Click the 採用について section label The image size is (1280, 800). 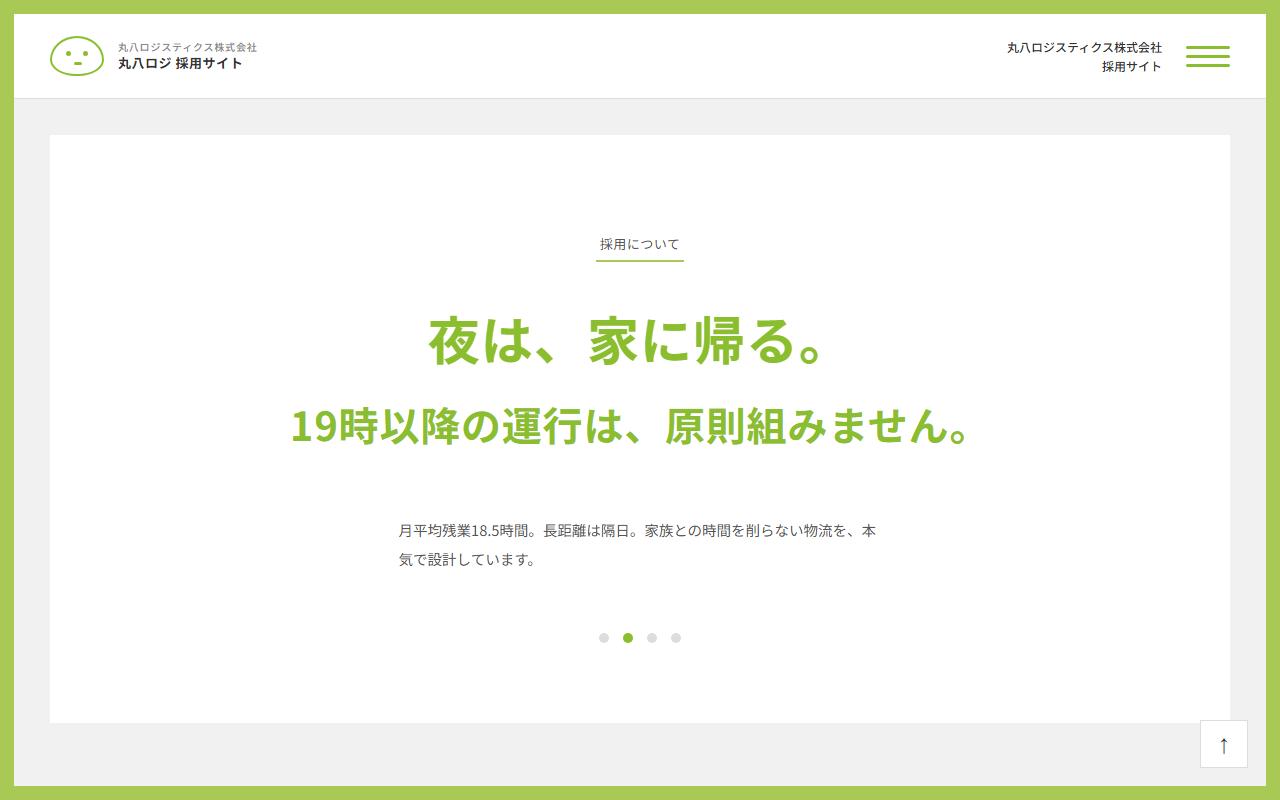(640, 244)
